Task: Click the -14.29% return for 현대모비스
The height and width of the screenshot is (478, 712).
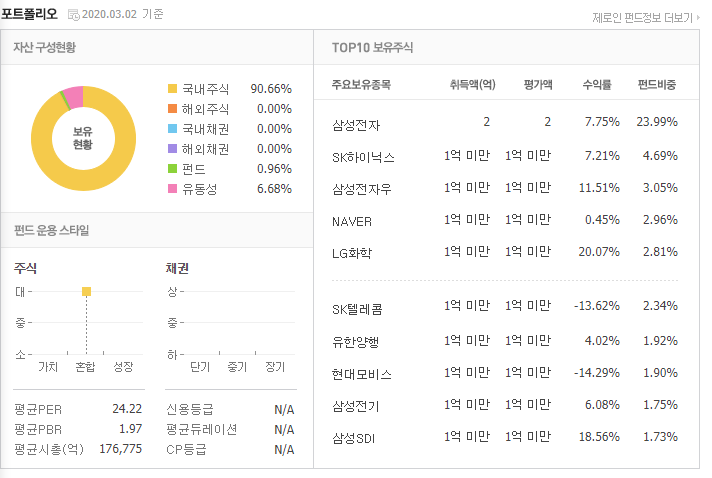Action: 597,373
